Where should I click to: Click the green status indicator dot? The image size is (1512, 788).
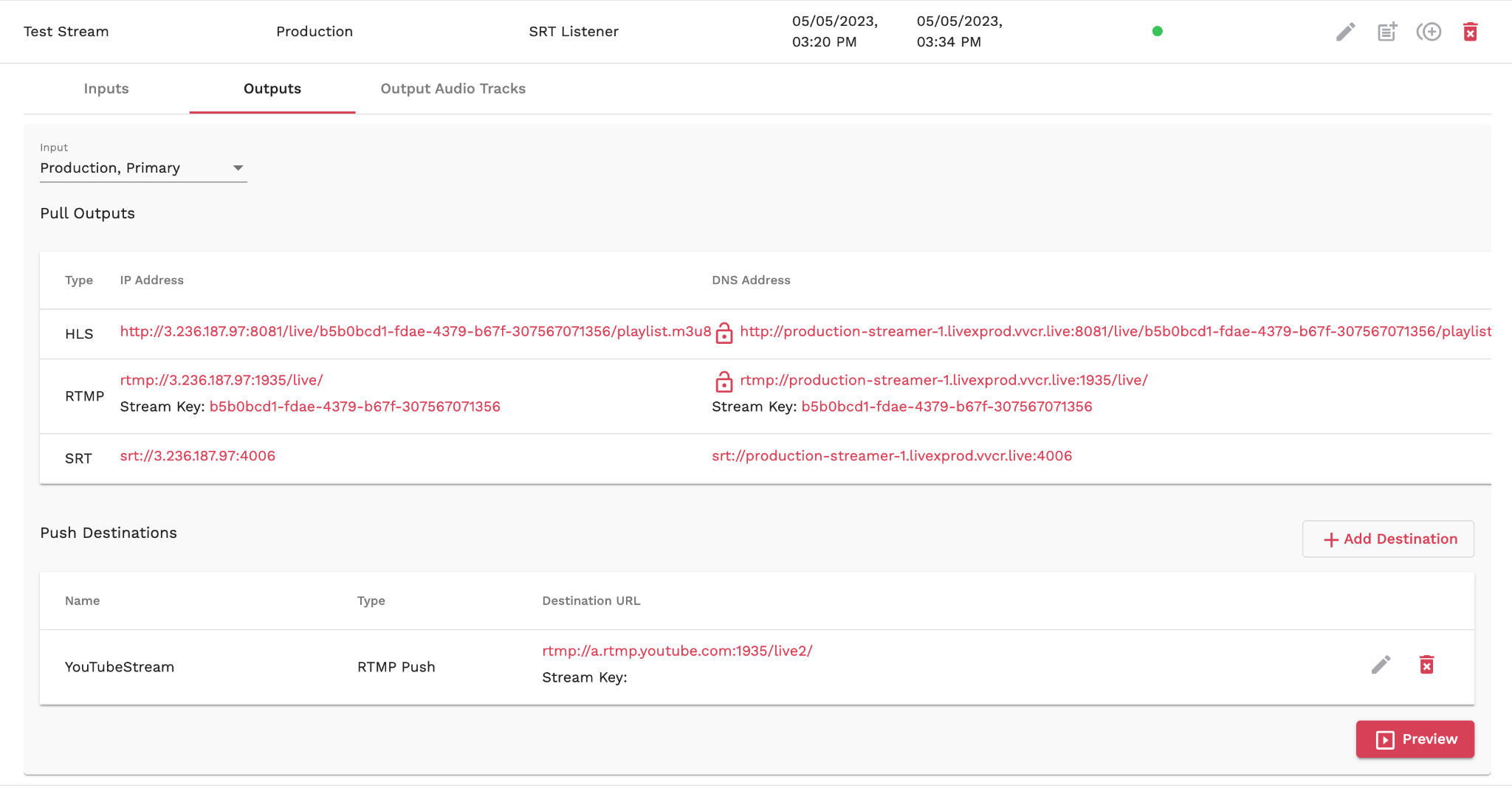point(1157,31)
